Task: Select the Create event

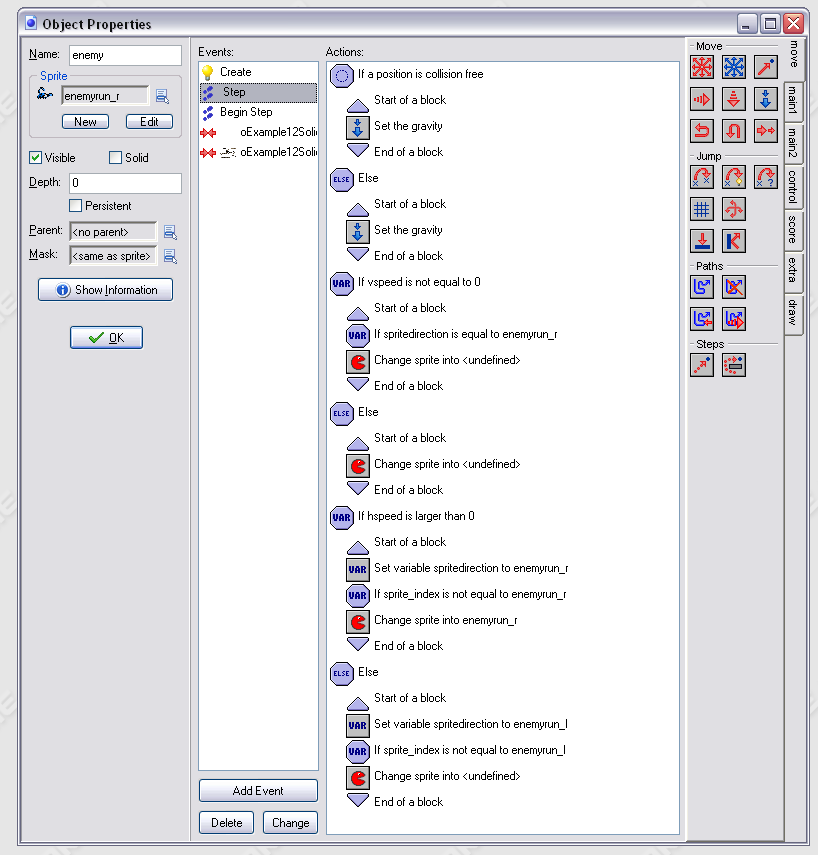Action: [258, 72]
